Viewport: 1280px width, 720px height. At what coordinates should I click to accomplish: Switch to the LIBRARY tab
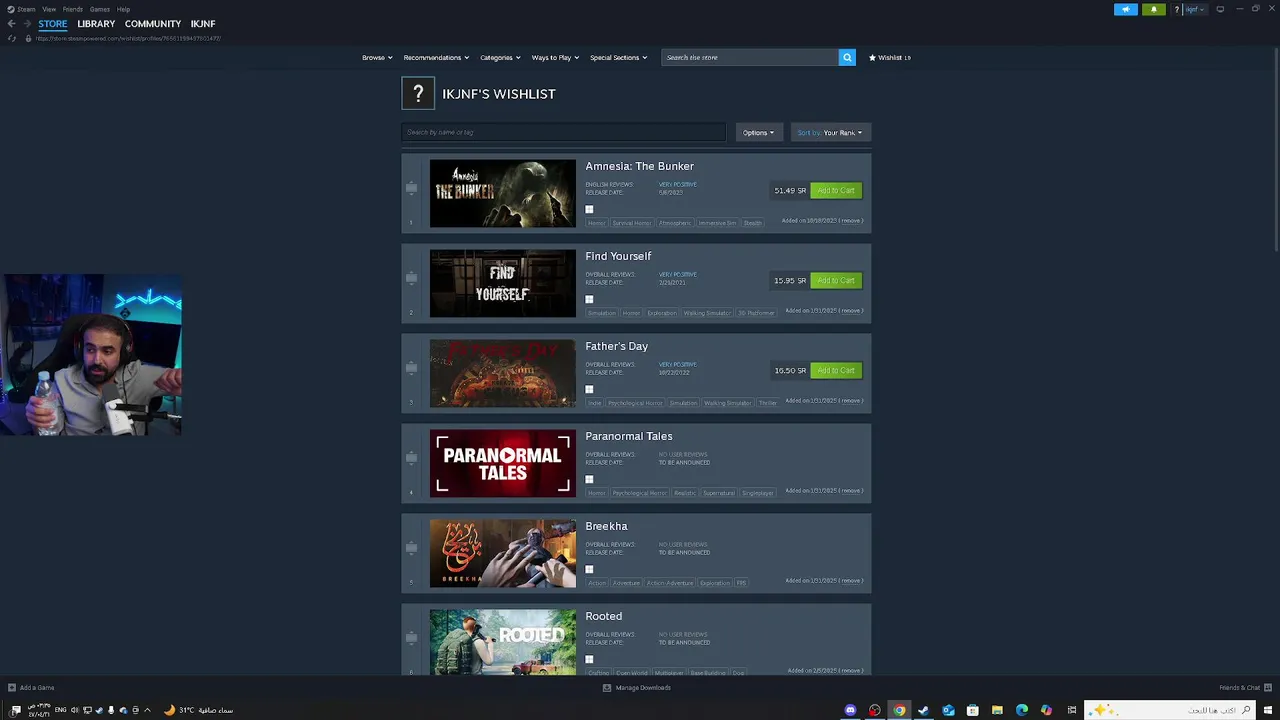click(96, 23)
